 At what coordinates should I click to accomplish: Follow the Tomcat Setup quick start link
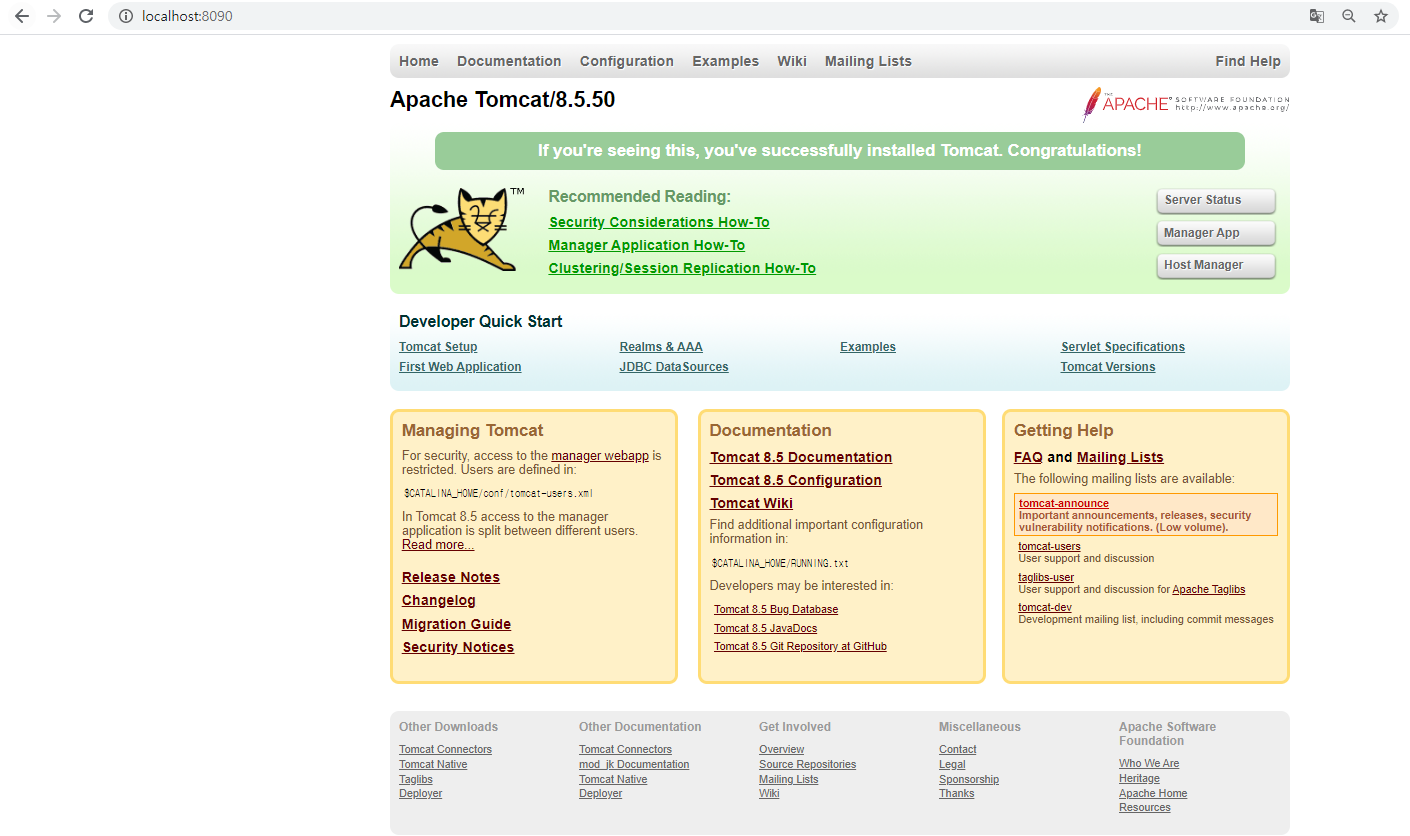pos(438,347)
